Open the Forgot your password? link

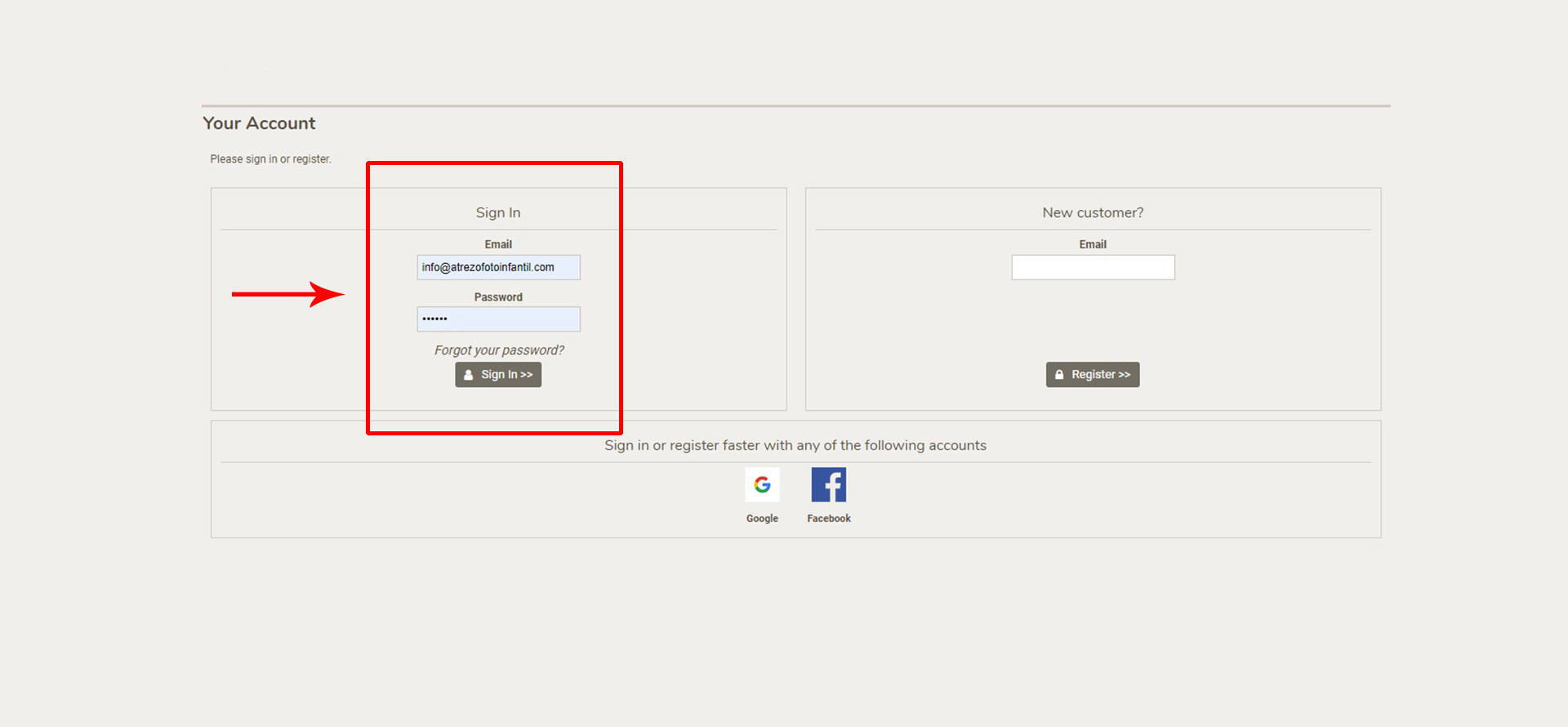(499, 350)
